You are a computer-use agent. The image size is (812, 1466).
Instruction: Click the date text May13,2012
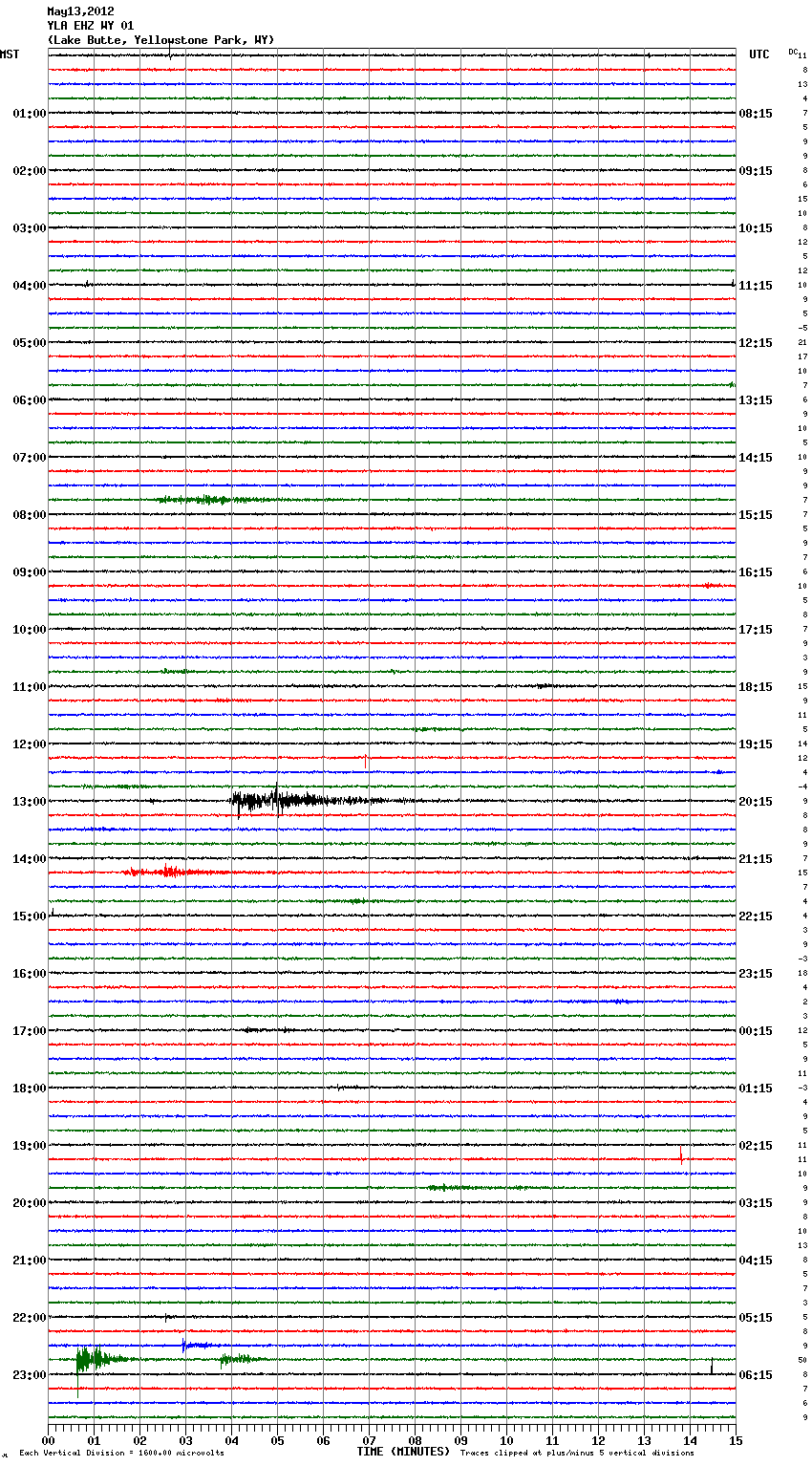pyautogui.click(x=80, y=11)
